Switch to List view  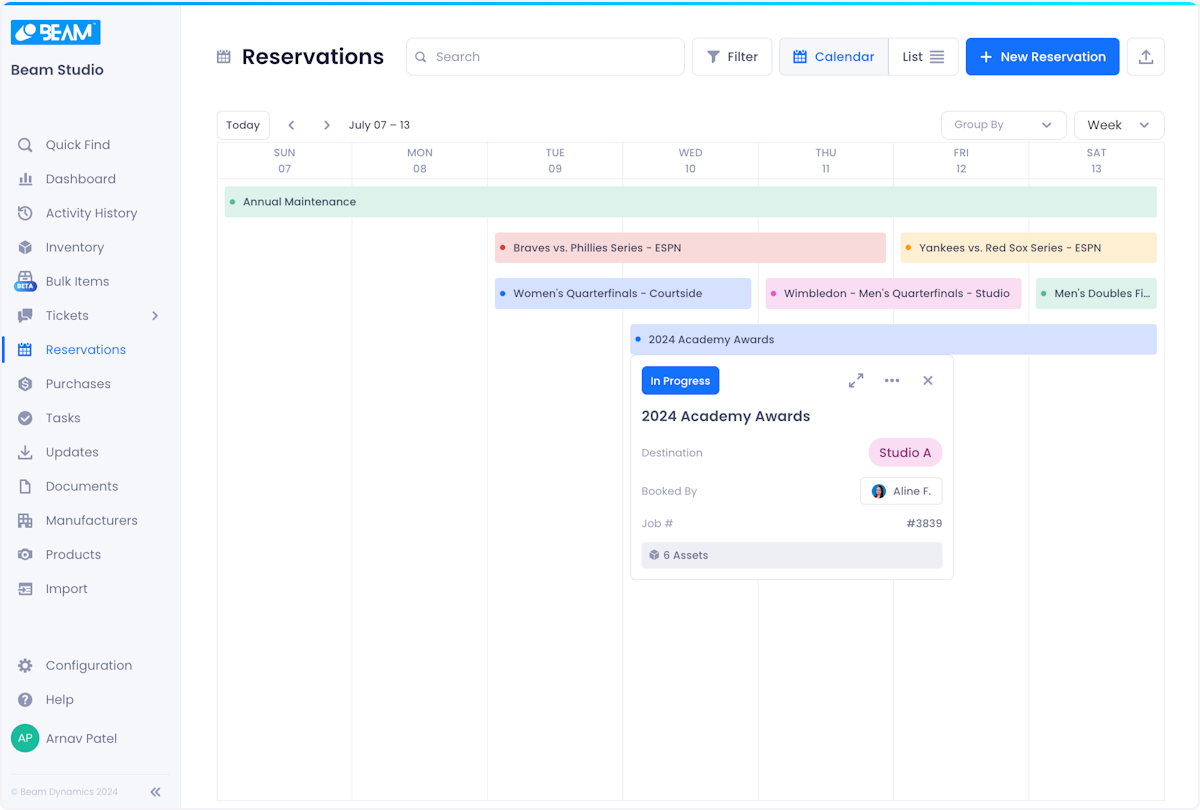pyautogui.click(x=923, y=57)
